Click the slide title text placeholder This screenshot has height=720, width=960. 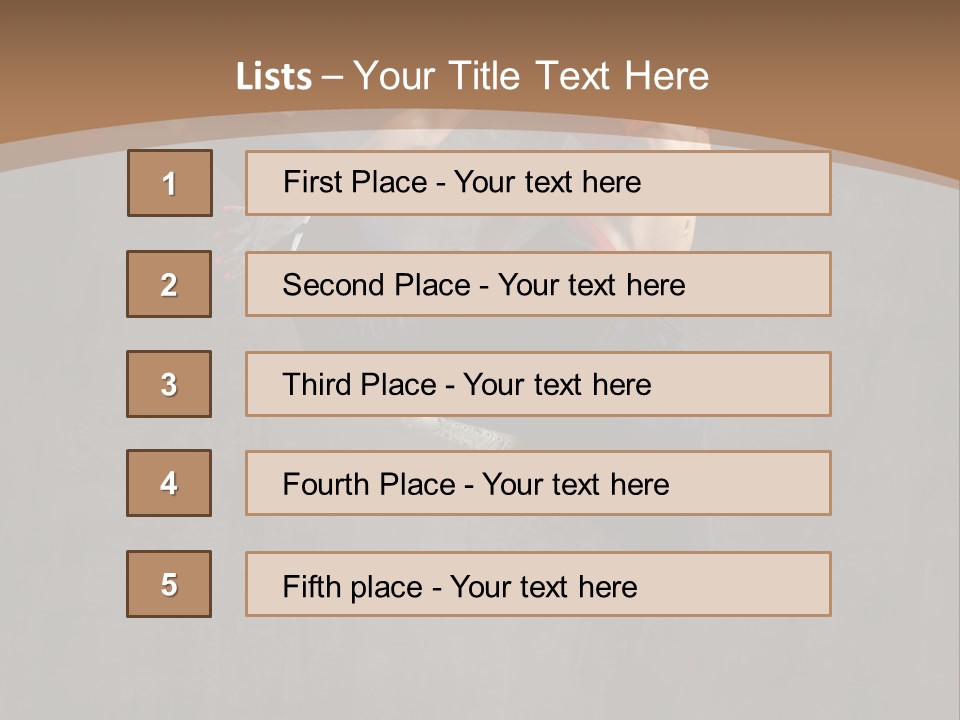tap(472, 76)
